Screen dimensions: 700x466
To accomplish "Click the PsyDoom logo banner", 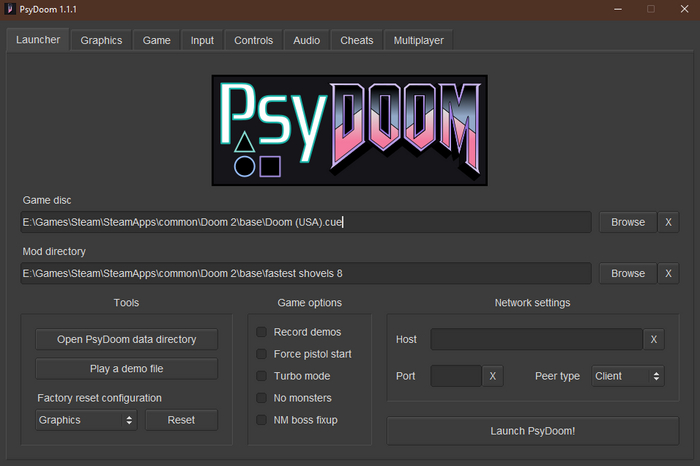I will pyautogui.click(x=350, y=130).
